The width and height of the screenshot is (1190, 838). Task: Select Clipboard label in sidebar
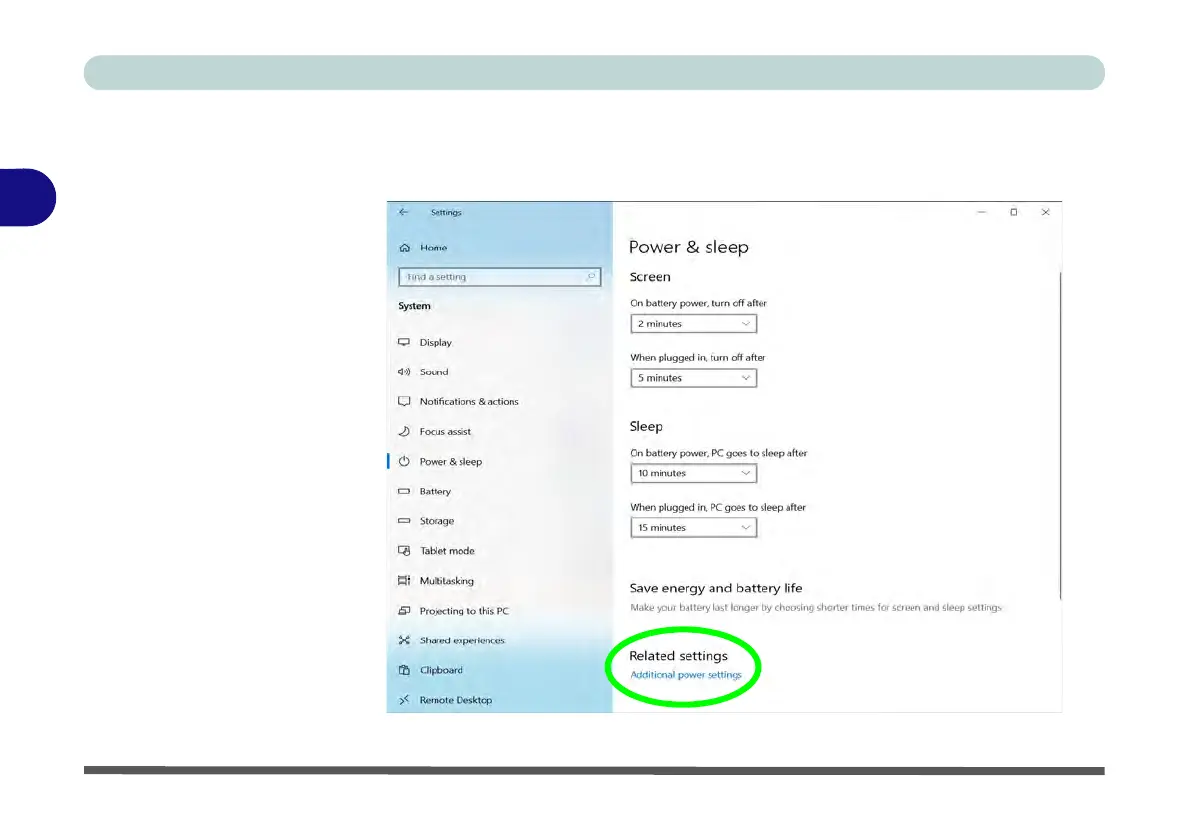pos(442,670)
